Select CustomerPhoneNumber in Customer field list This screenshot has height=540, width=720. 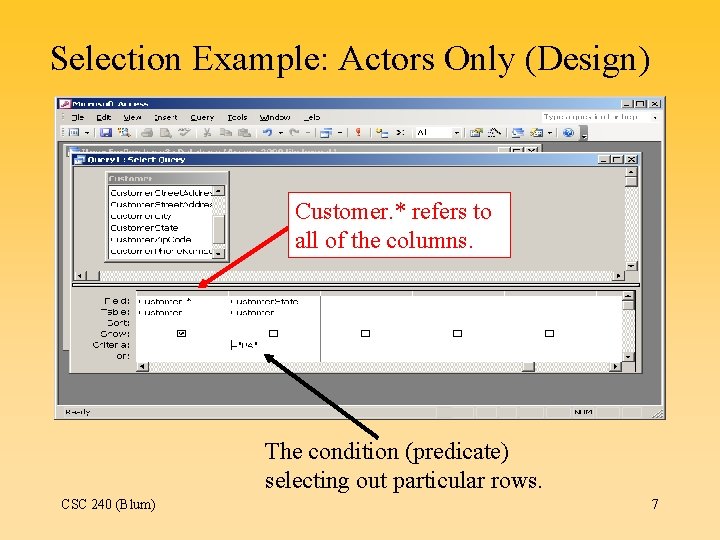click(161, 251)
